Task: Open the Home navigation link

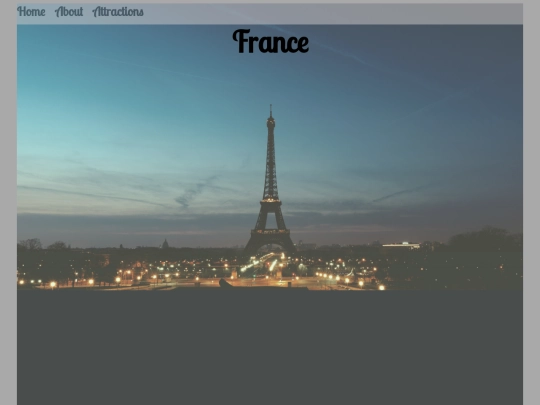Action: point(31,12)
